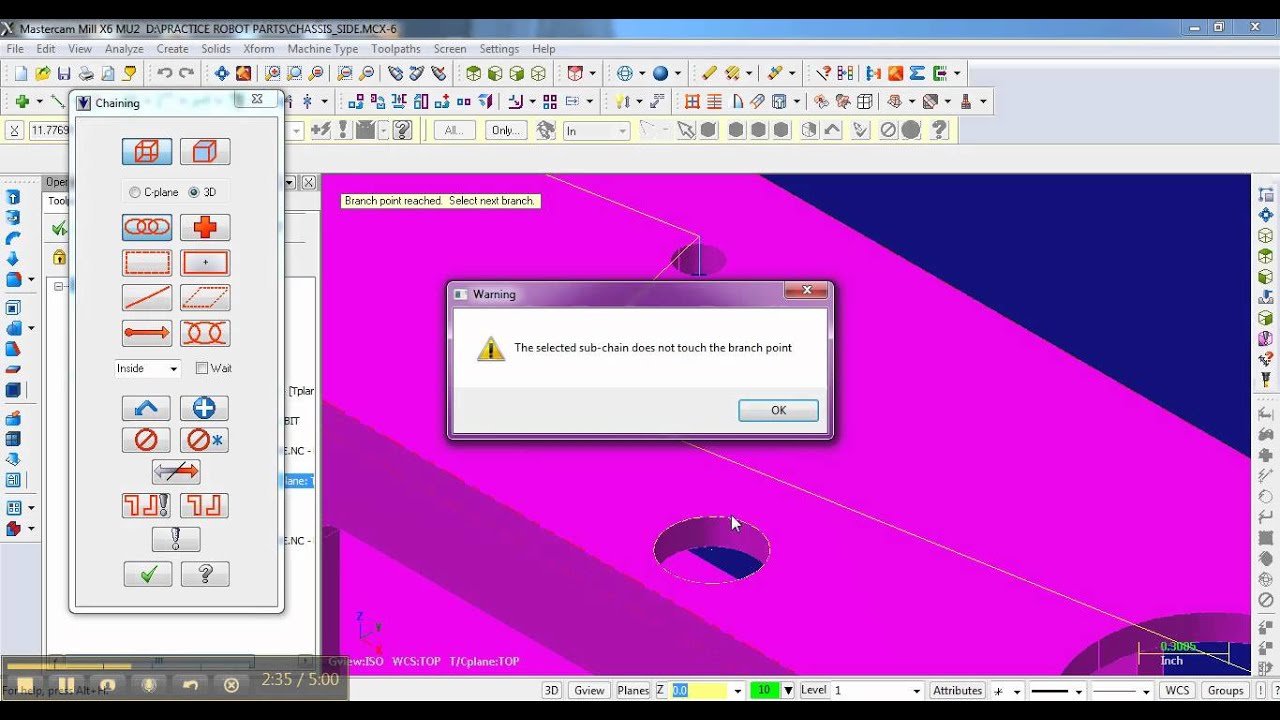Click the Unselect chain icon
The width and height of the screenshot is (1280, 720).
click(x=147, y=440)
